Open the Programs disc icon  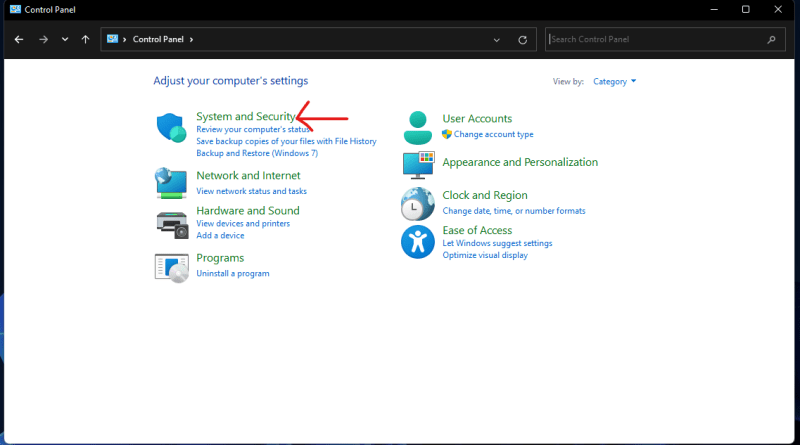[171, 268]
